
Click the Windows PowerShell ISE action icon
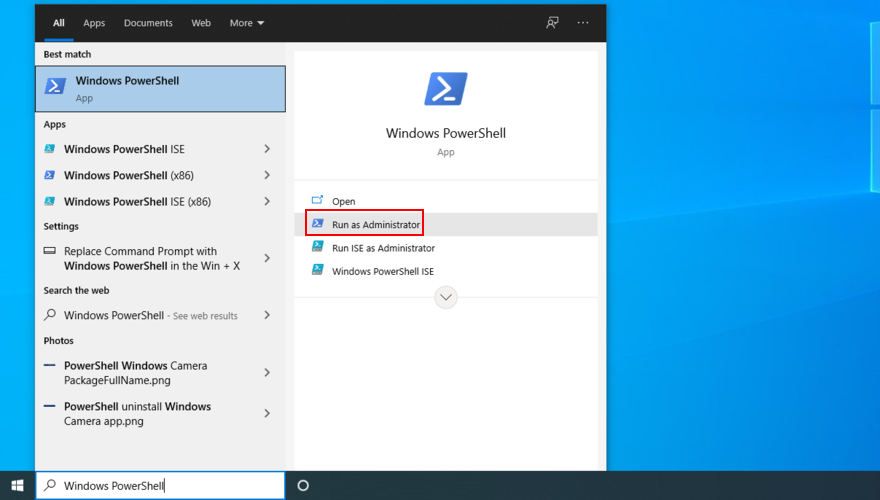click(x=318, y=270)
